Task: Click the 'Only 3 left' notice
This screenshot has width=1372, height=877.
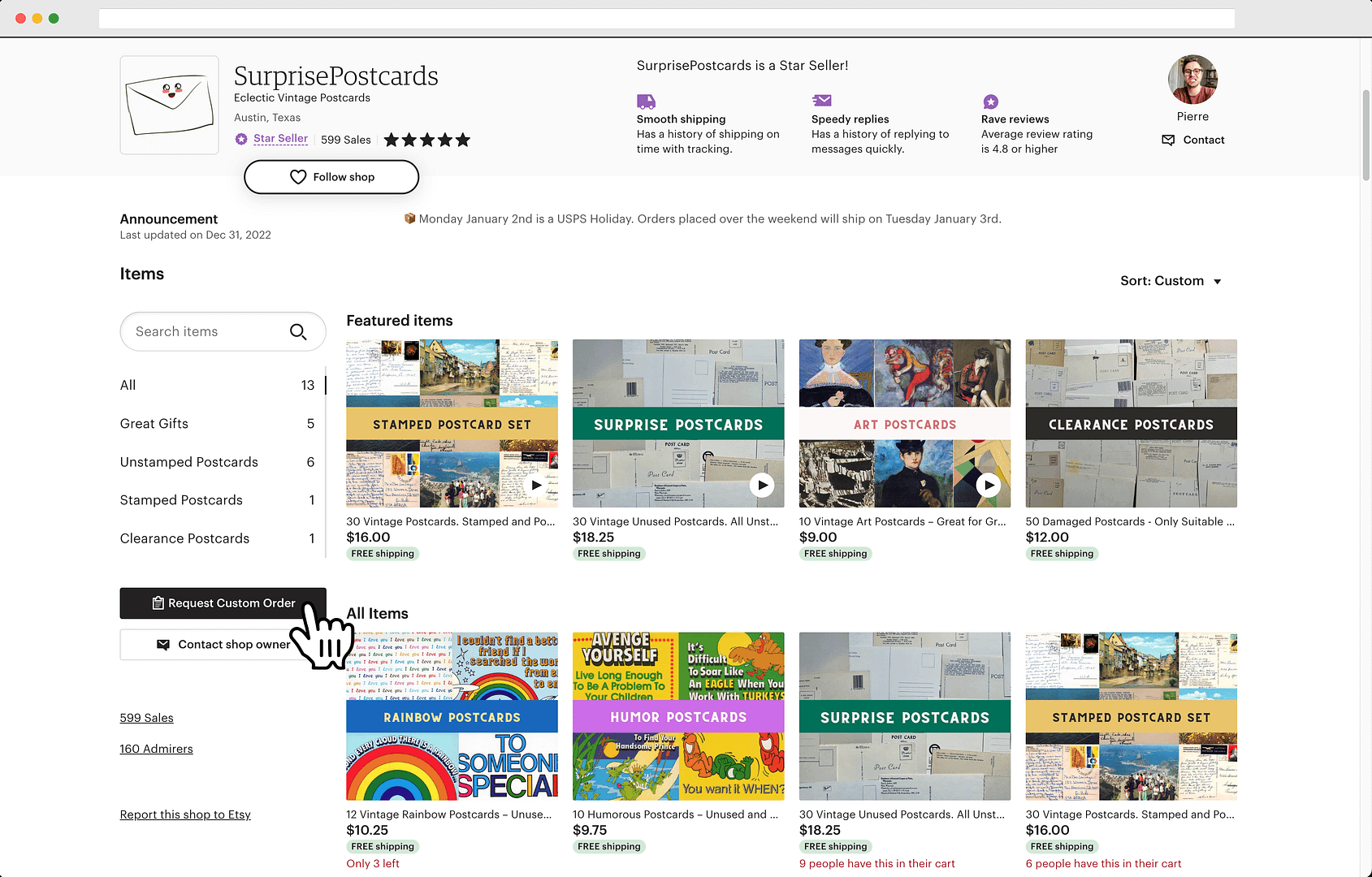Action: [373, 863]
